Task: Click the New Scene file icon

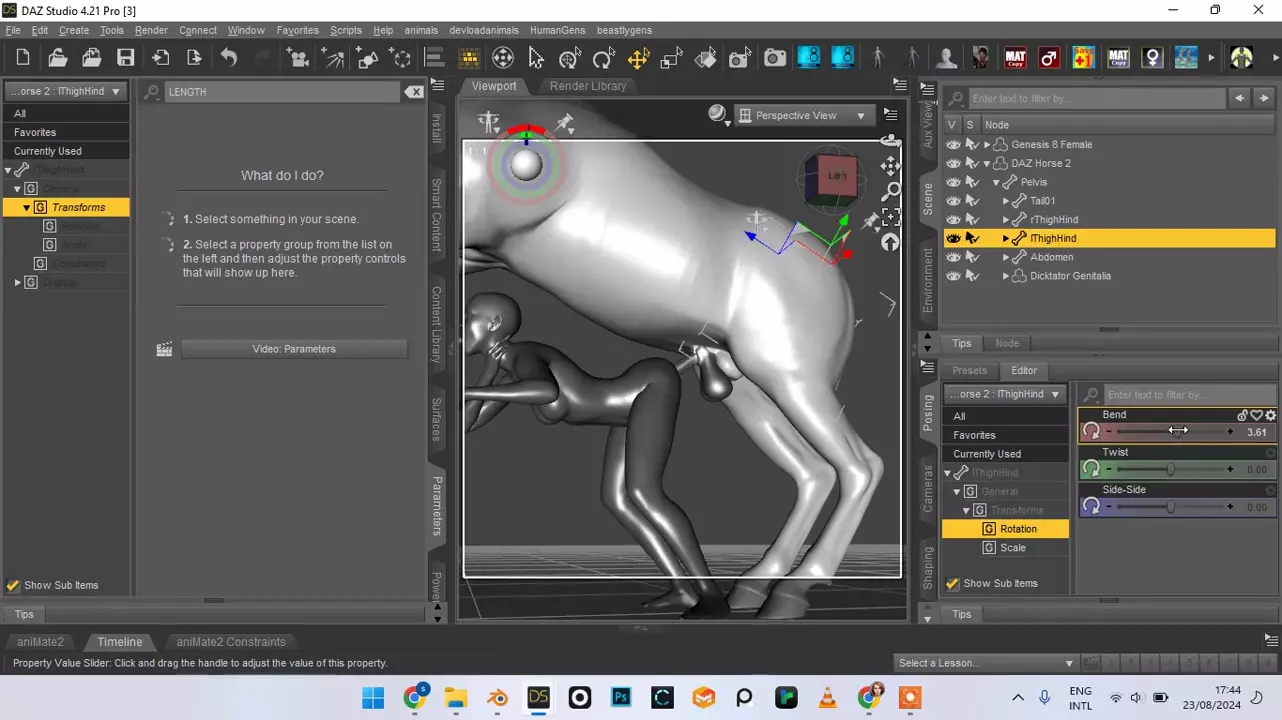Action: (22, 58)
